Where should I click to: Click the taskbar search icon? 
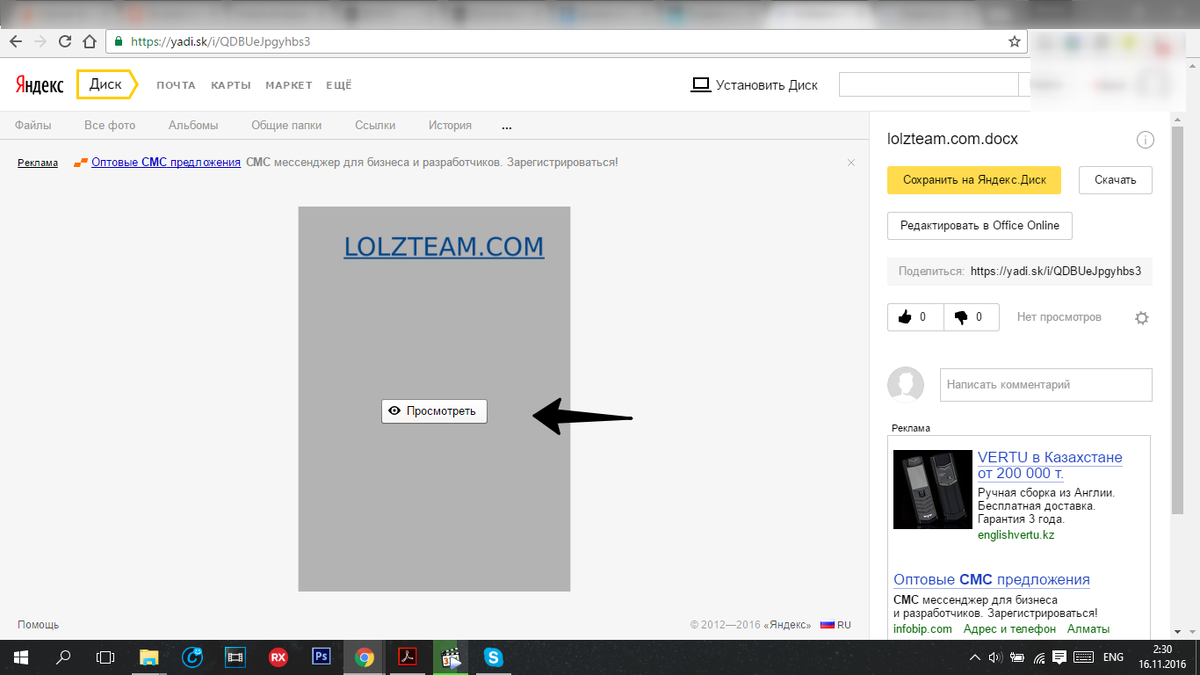[63, 658]
